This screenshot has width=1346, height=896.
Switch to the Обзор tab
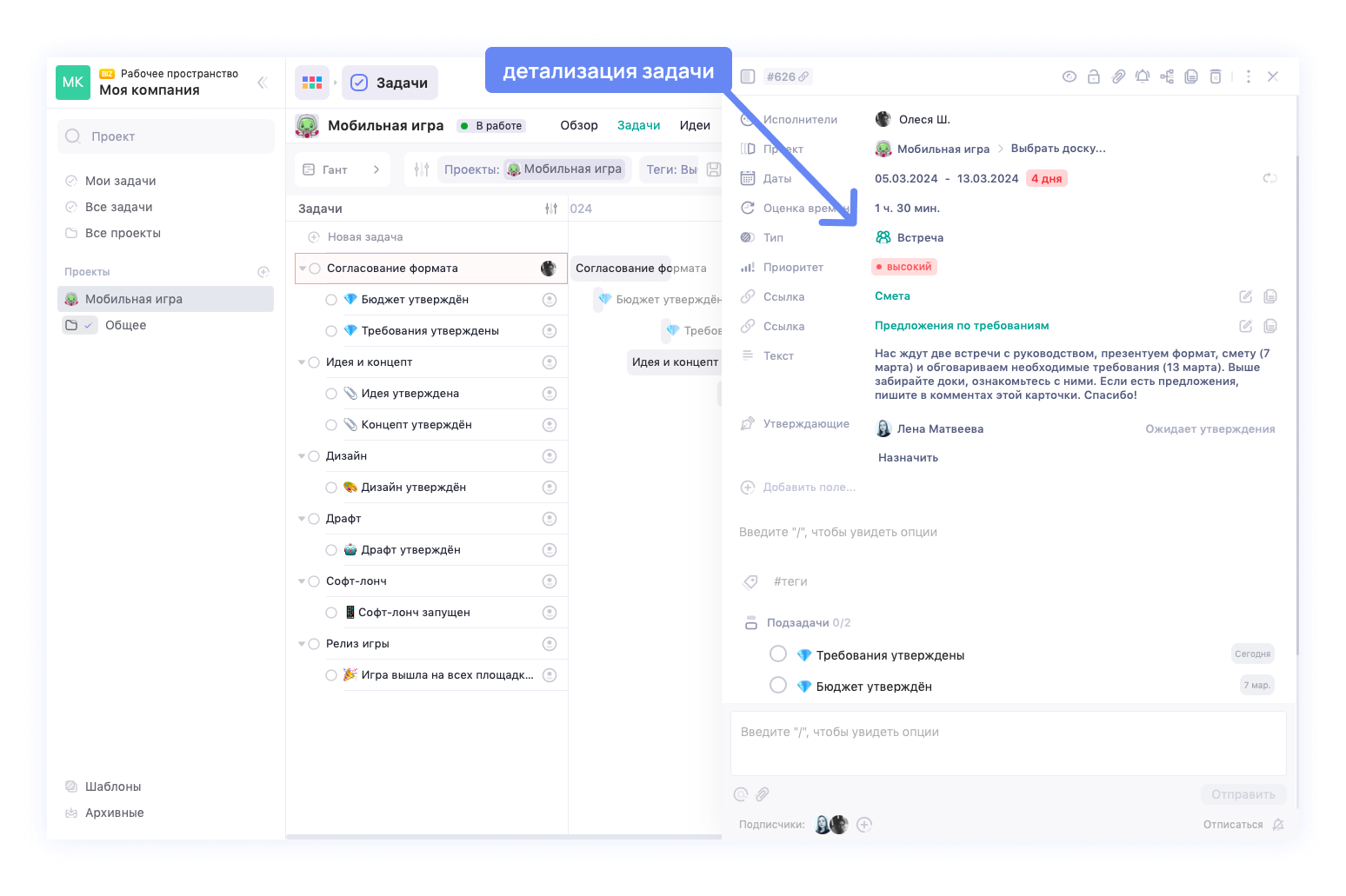(x=579, y=125)
